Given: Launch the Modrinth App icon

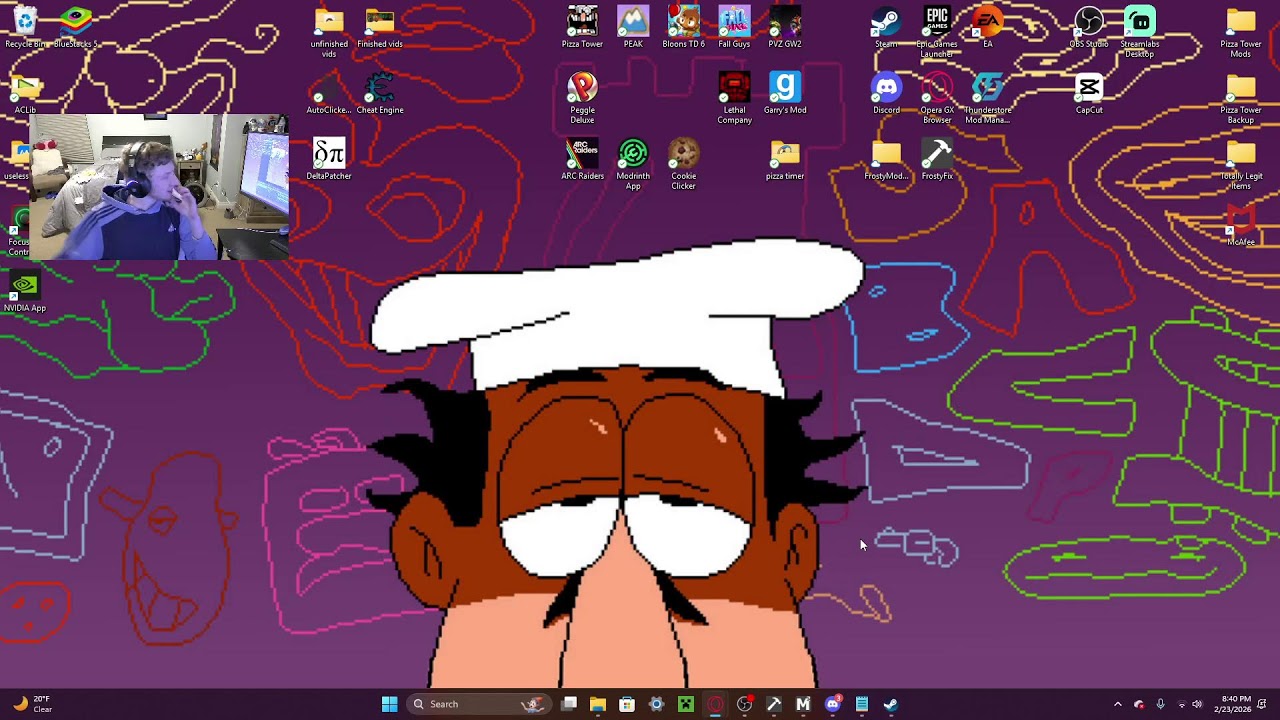Looking at the screenshot, I should 633,164.
